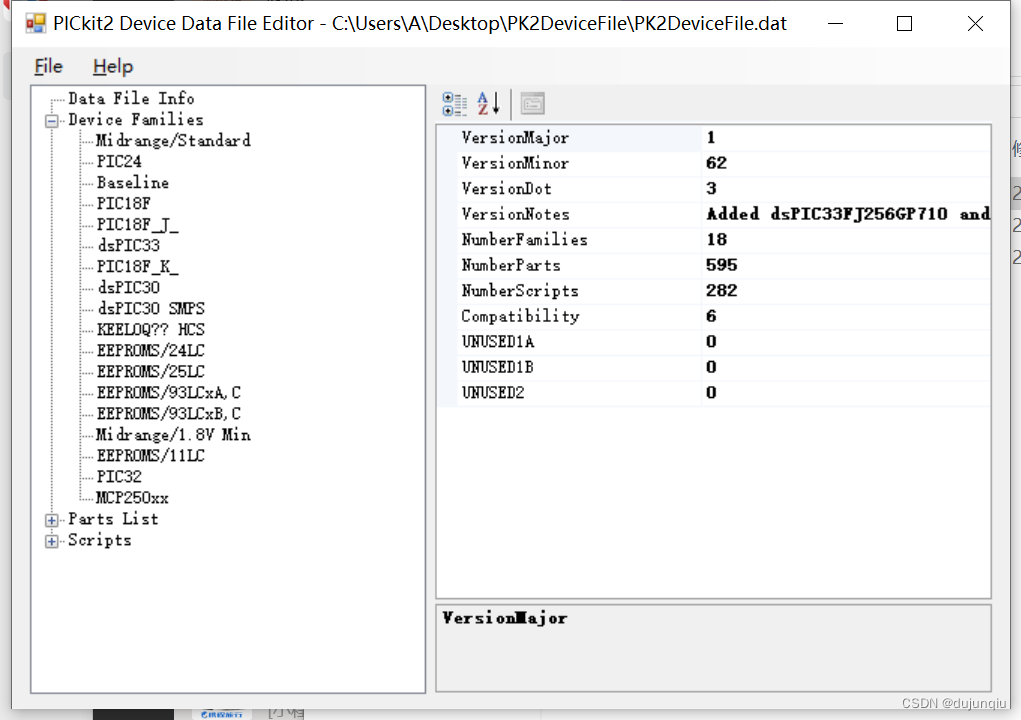Click the UNUSED1A property name
Viewport: 1021px width, 720px height.
tap(497, 342)
